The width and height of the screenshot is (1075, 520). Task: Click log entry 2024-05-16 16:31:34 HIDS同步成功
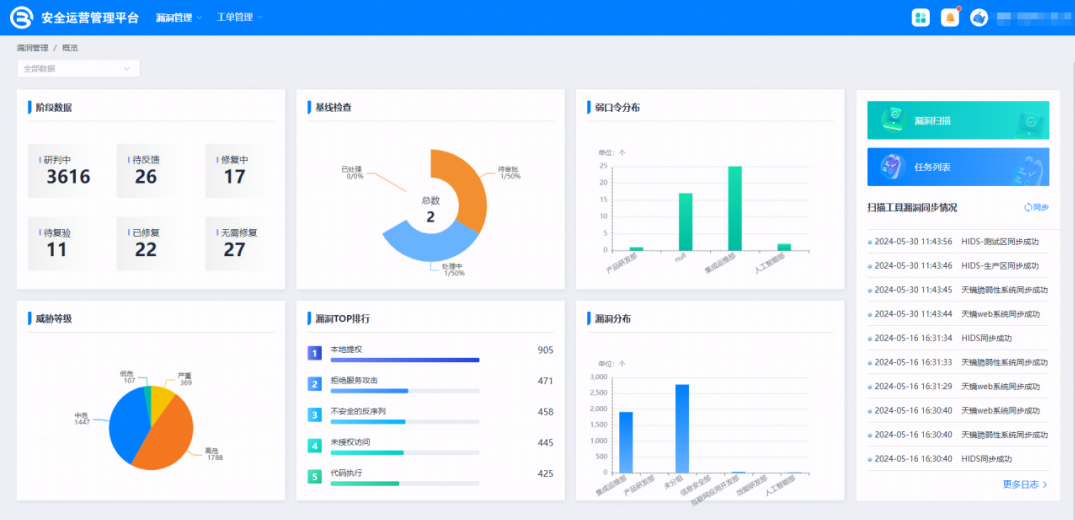tap(958, 338)
